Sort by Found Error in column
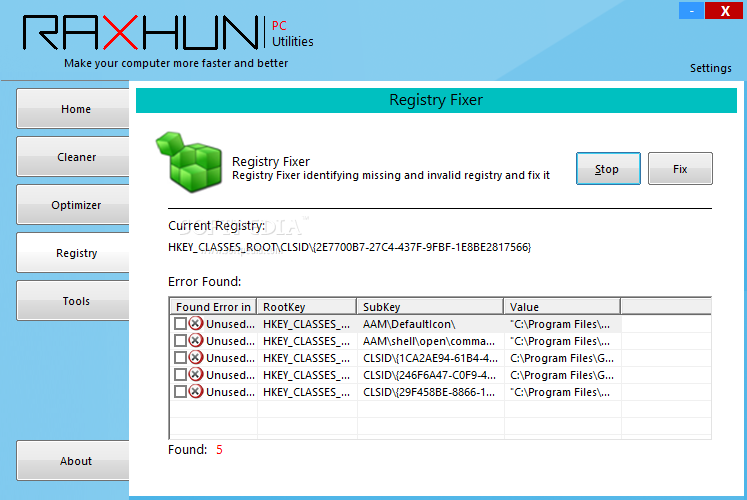747x500 pixels. [213, 307]
